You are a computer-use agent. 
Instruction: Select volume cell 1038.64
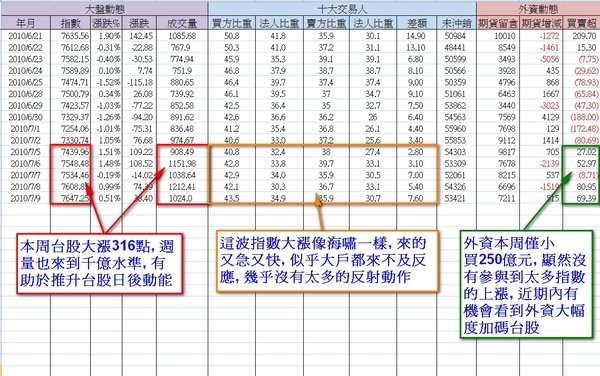[182, 175]
